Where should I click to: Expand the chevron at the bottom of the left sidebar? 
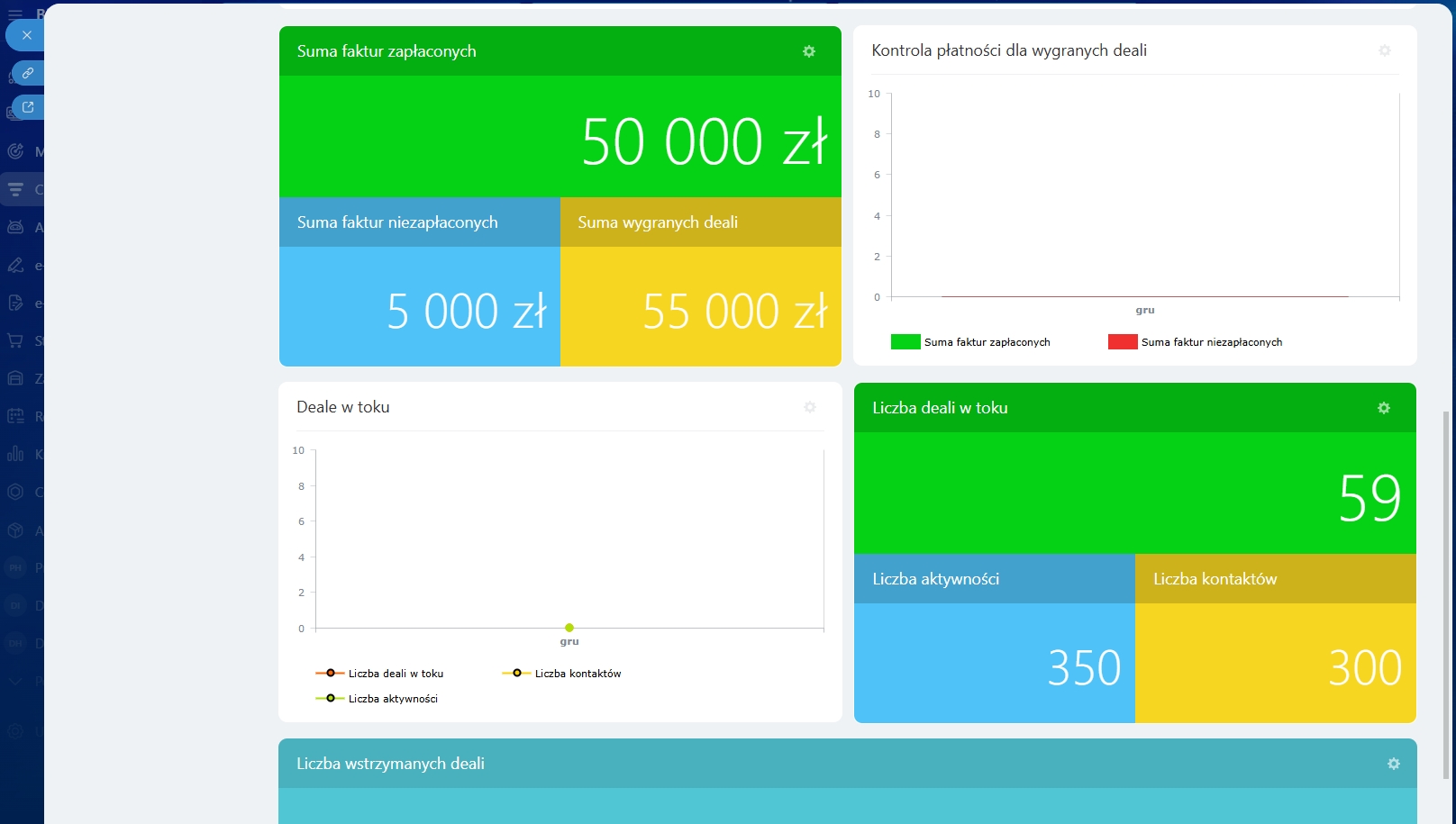[15, 682]
